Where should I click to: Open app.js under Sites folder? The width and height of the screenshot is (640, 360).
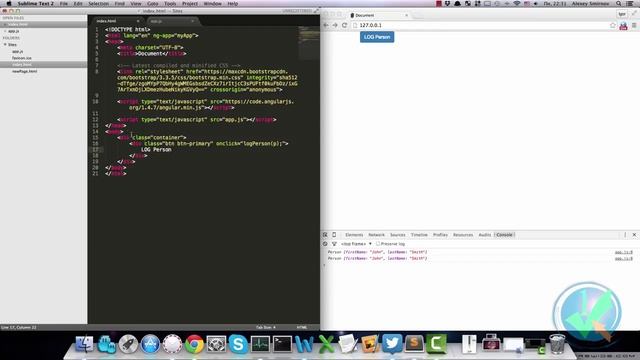click(x=17, y=51)
